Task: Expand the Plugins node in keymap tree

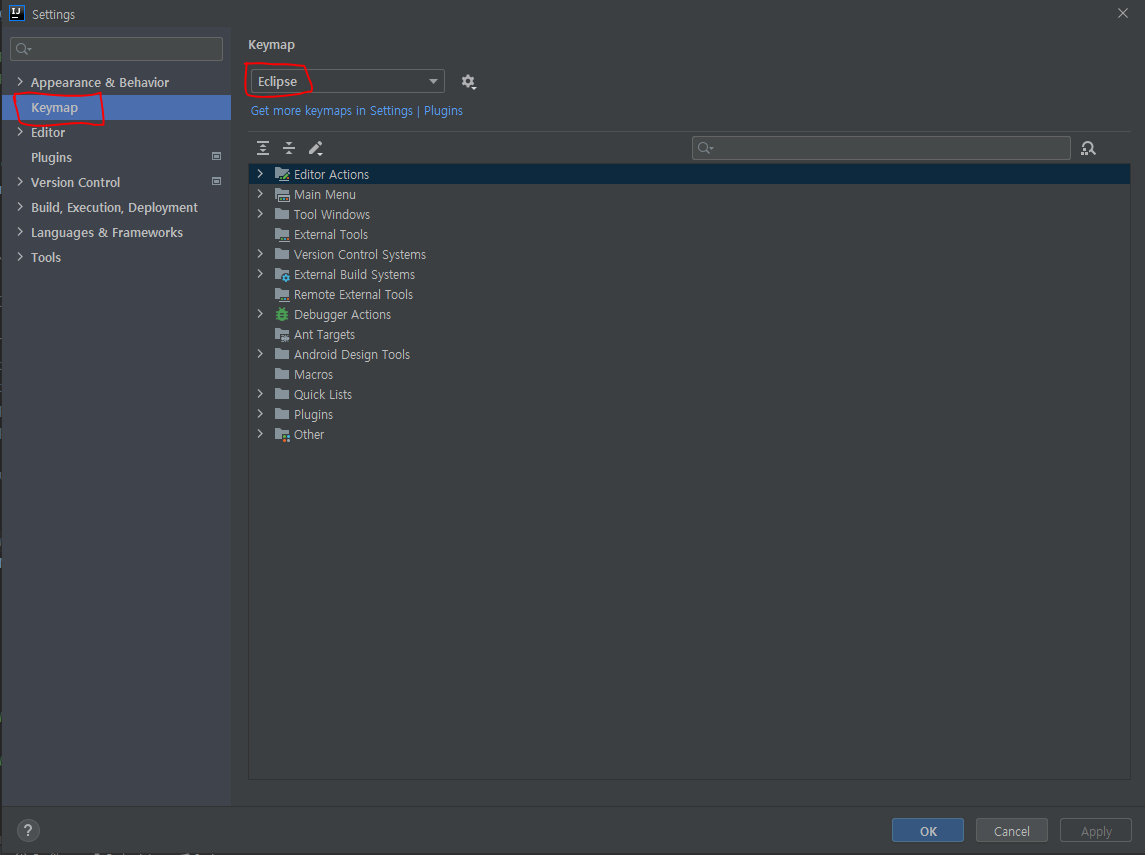Action: coord(260,413)
